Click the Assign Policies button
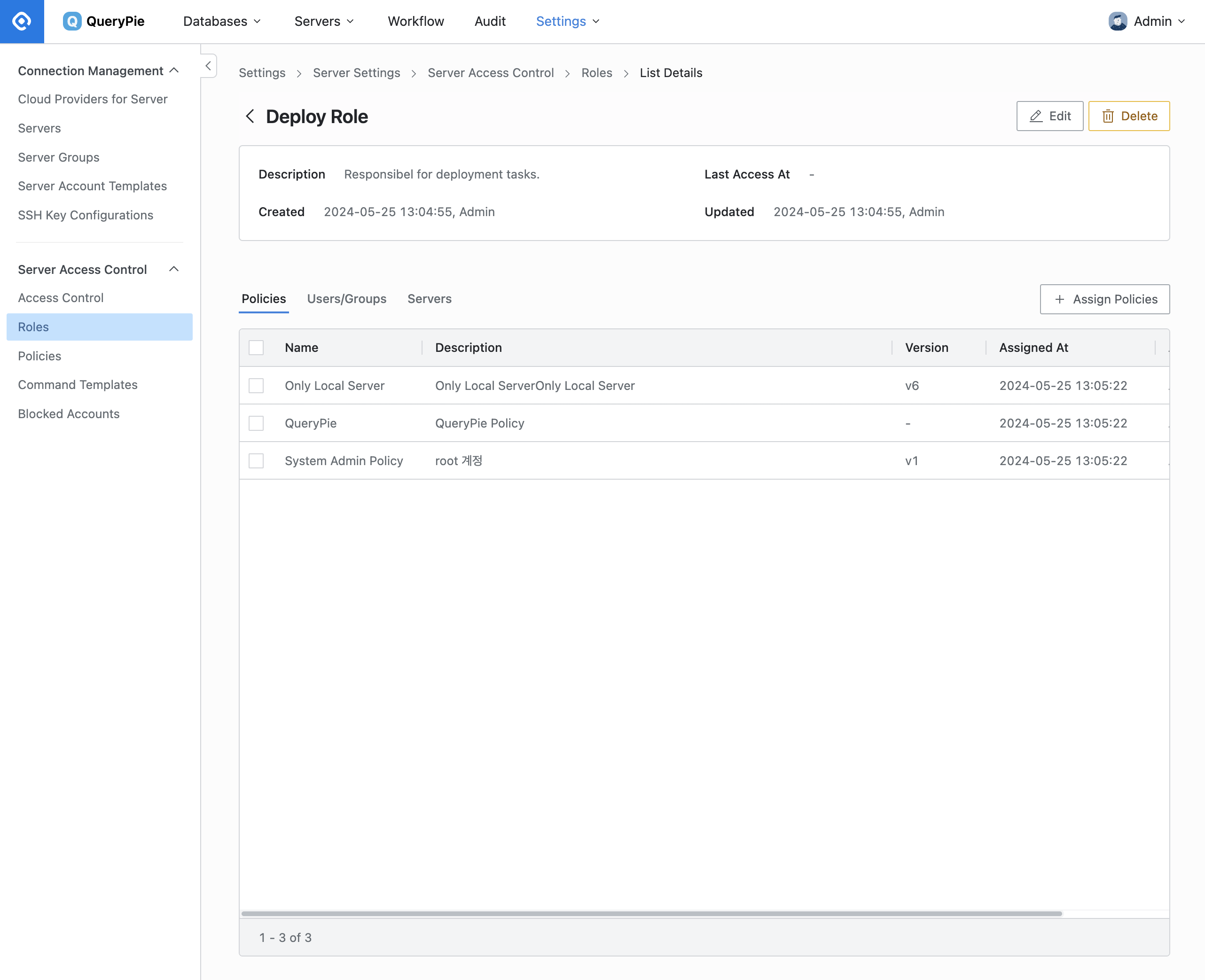 click(x=1104, y=299)
